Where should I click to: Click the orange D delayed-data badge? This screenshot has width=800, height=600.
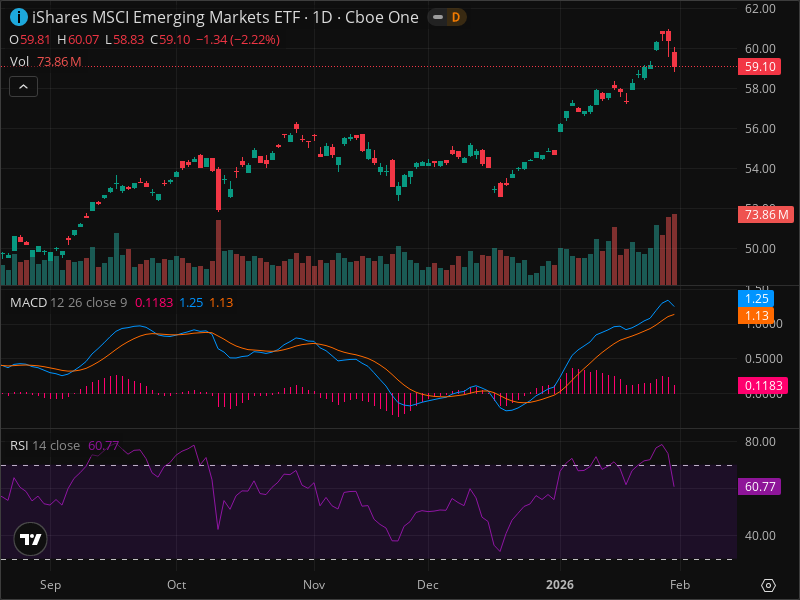[456, 17]
